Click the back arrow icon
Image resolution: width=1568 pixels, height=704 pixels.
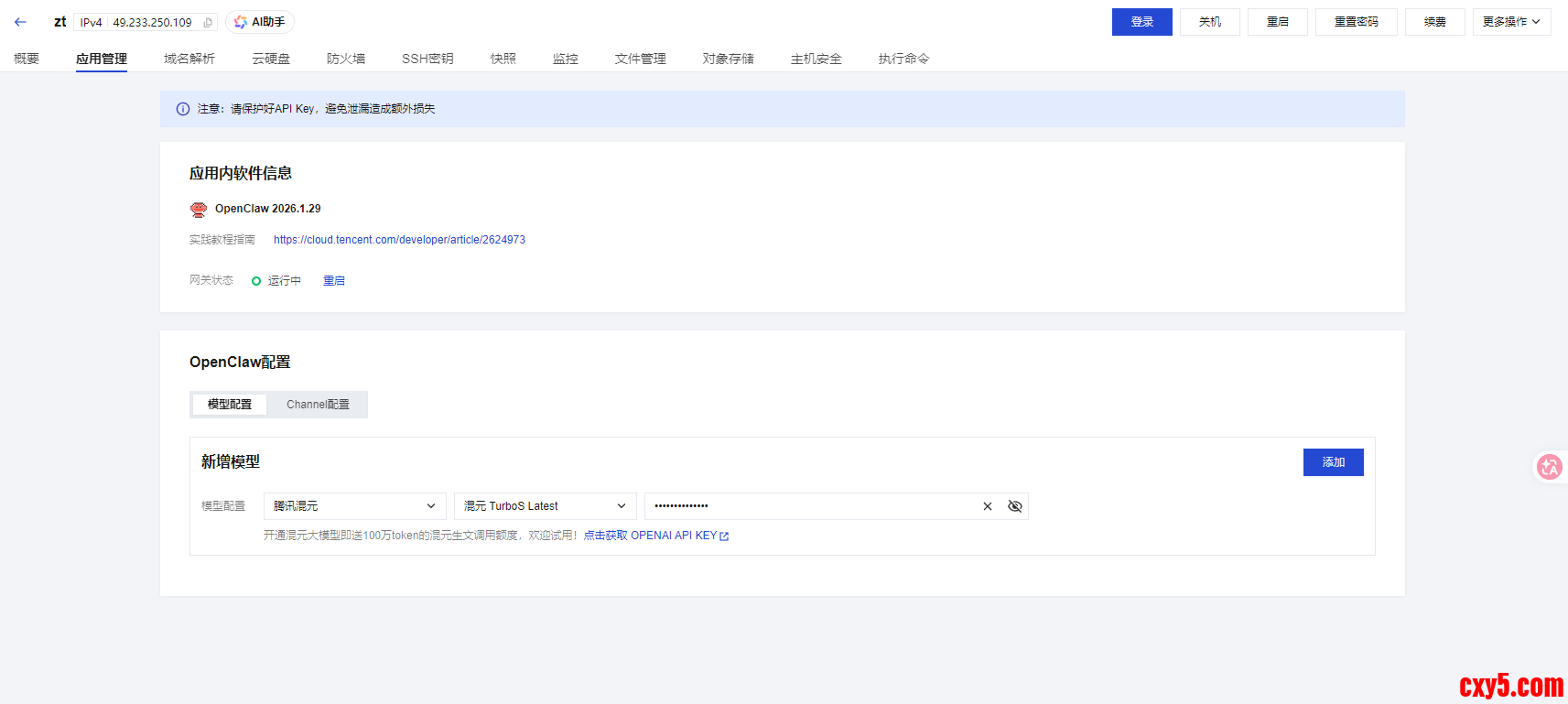pos(20,22)
